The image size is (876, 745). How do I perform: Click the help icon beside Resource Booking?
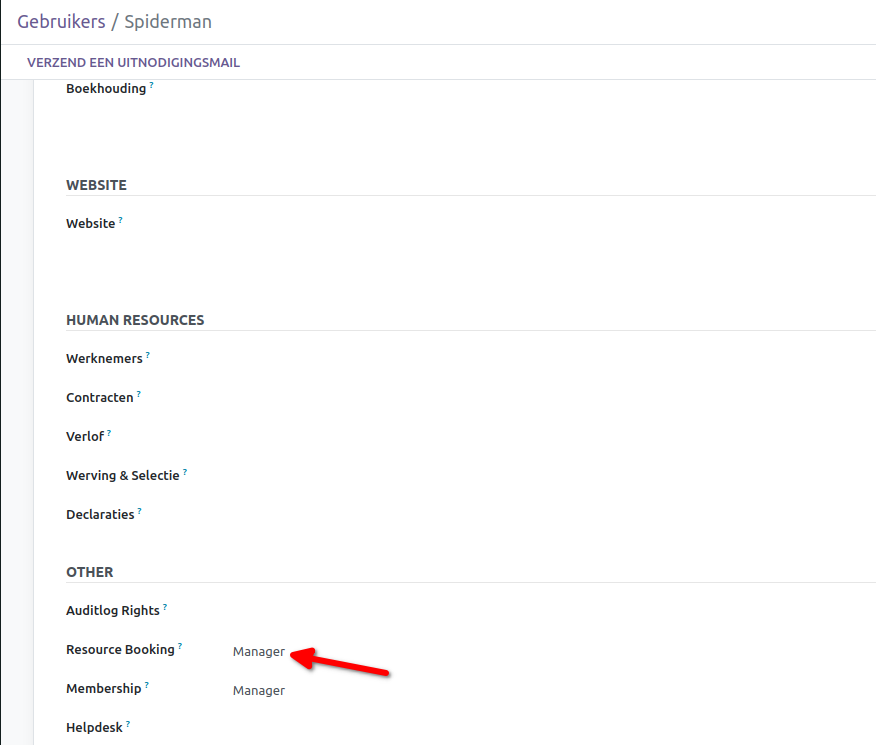tap(180, 646)
